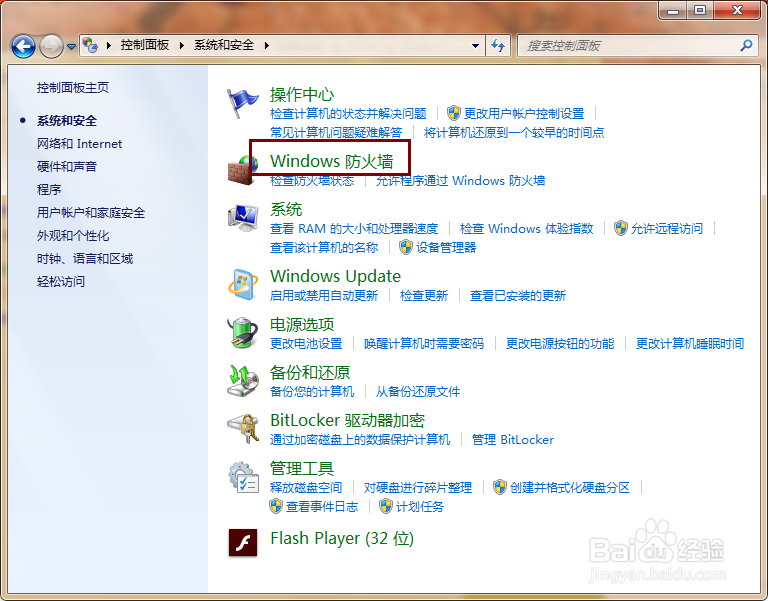768x601 pixels.
Task: Click 常见计算机问题疑难解答 link
Action: (x=336, y=132)
